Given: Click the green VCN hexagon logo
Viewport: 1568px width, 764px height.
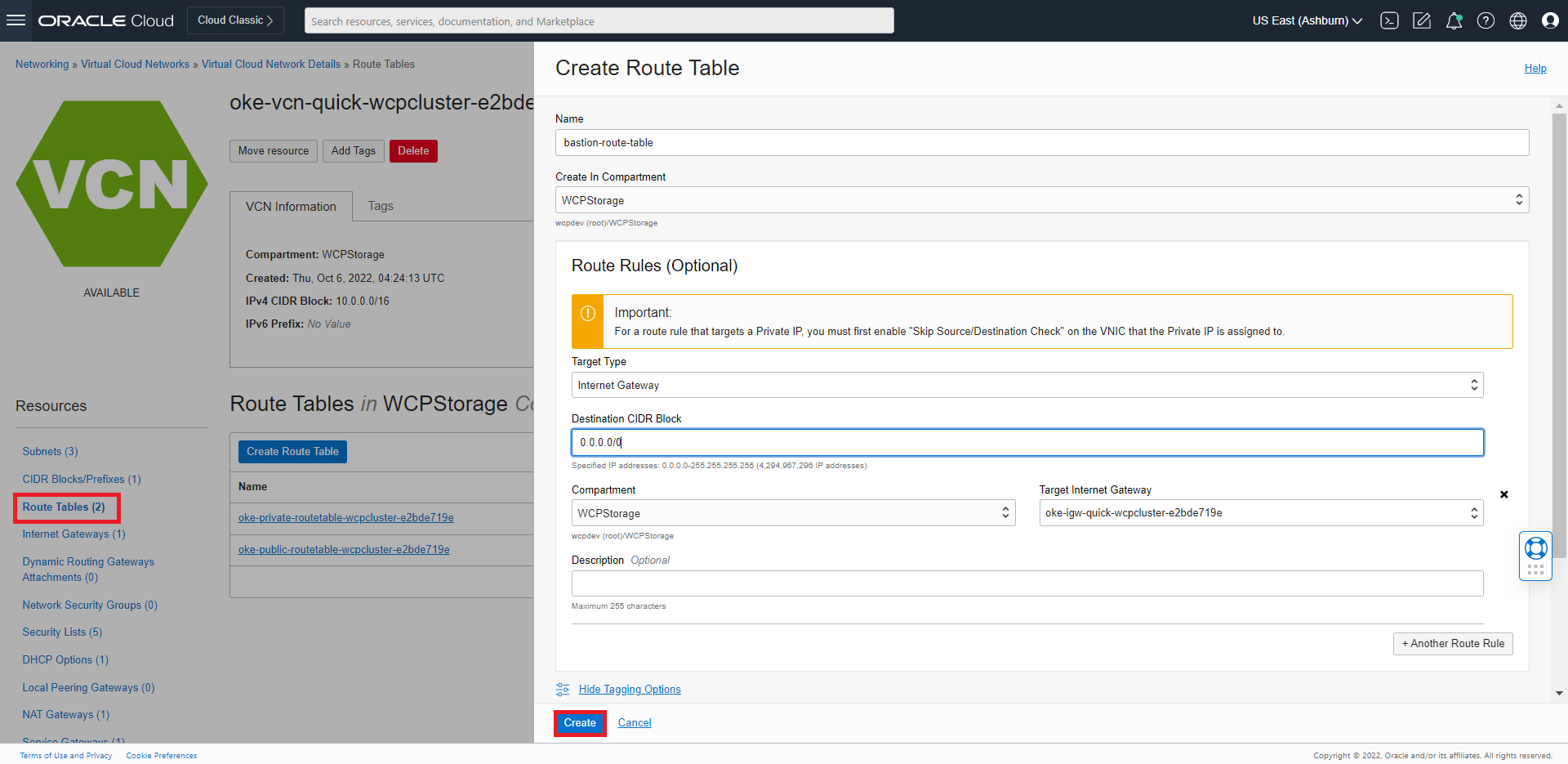Looking at the screenshot, I should (x=112, y=184).
